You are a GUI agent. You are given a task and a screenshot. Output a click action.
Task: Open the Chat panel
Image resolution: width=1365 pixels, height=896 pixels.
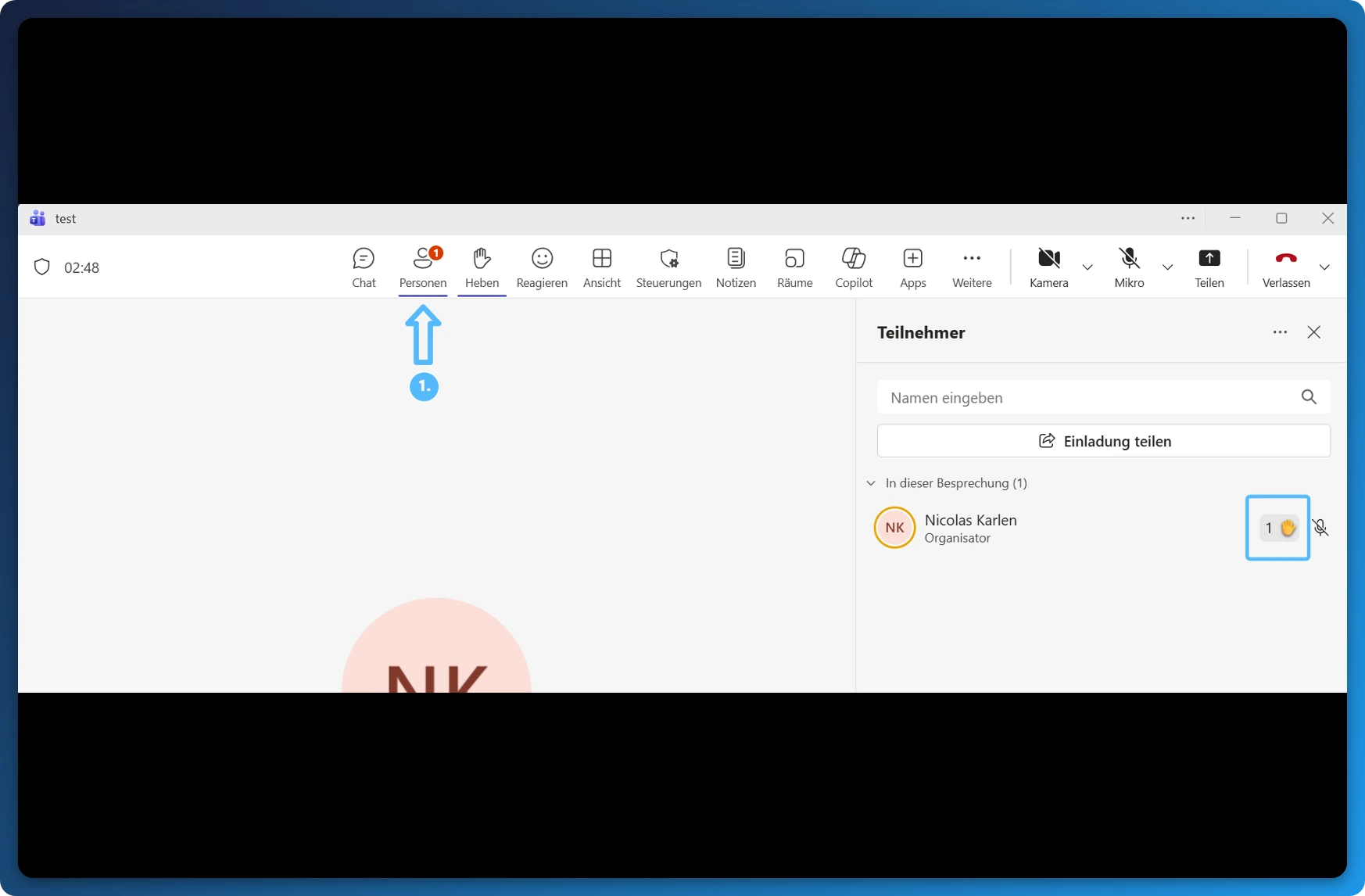pos(364,267)
